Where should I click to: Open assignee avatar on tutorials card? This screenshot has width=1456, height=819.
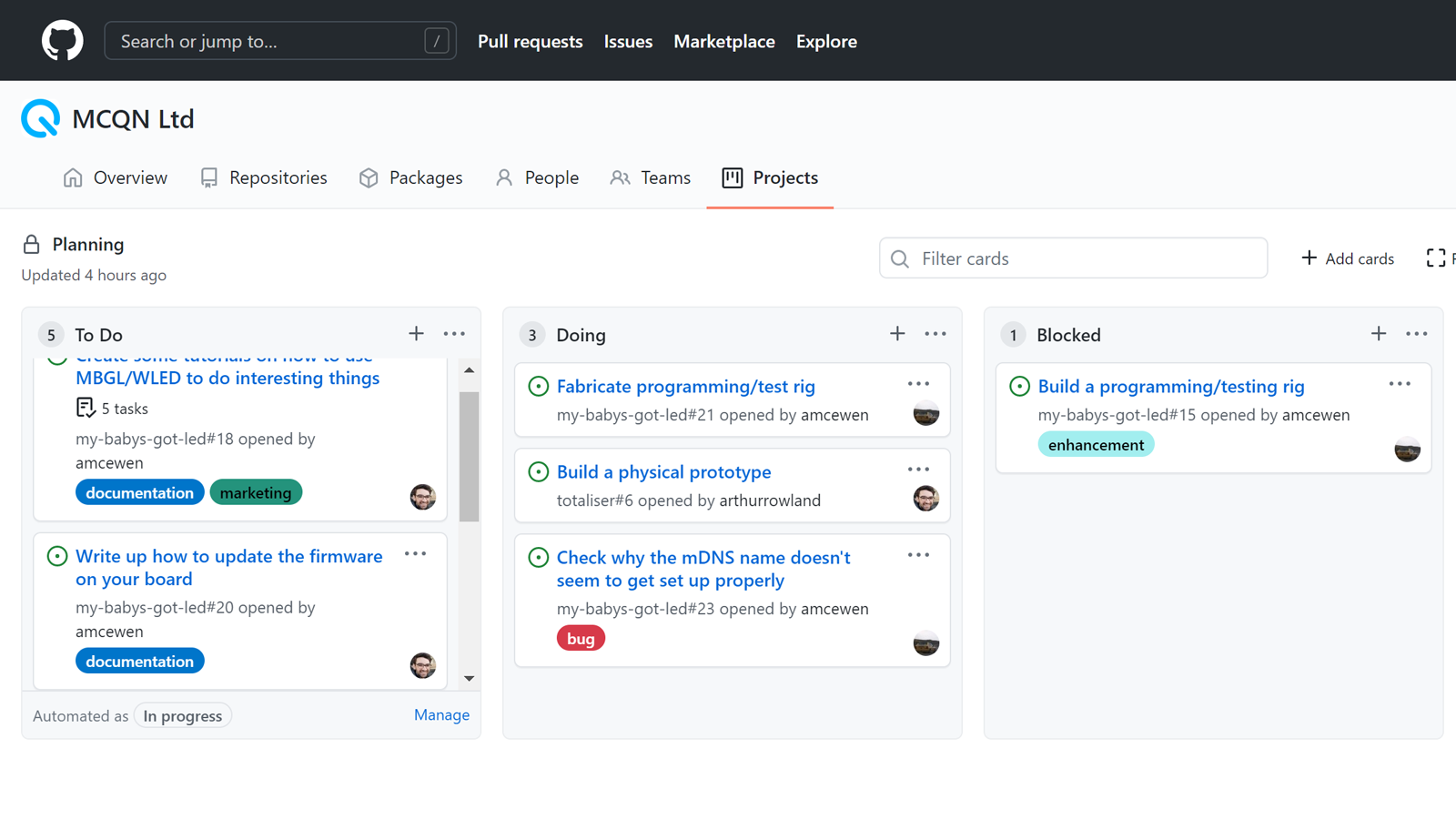coord(423,497)
